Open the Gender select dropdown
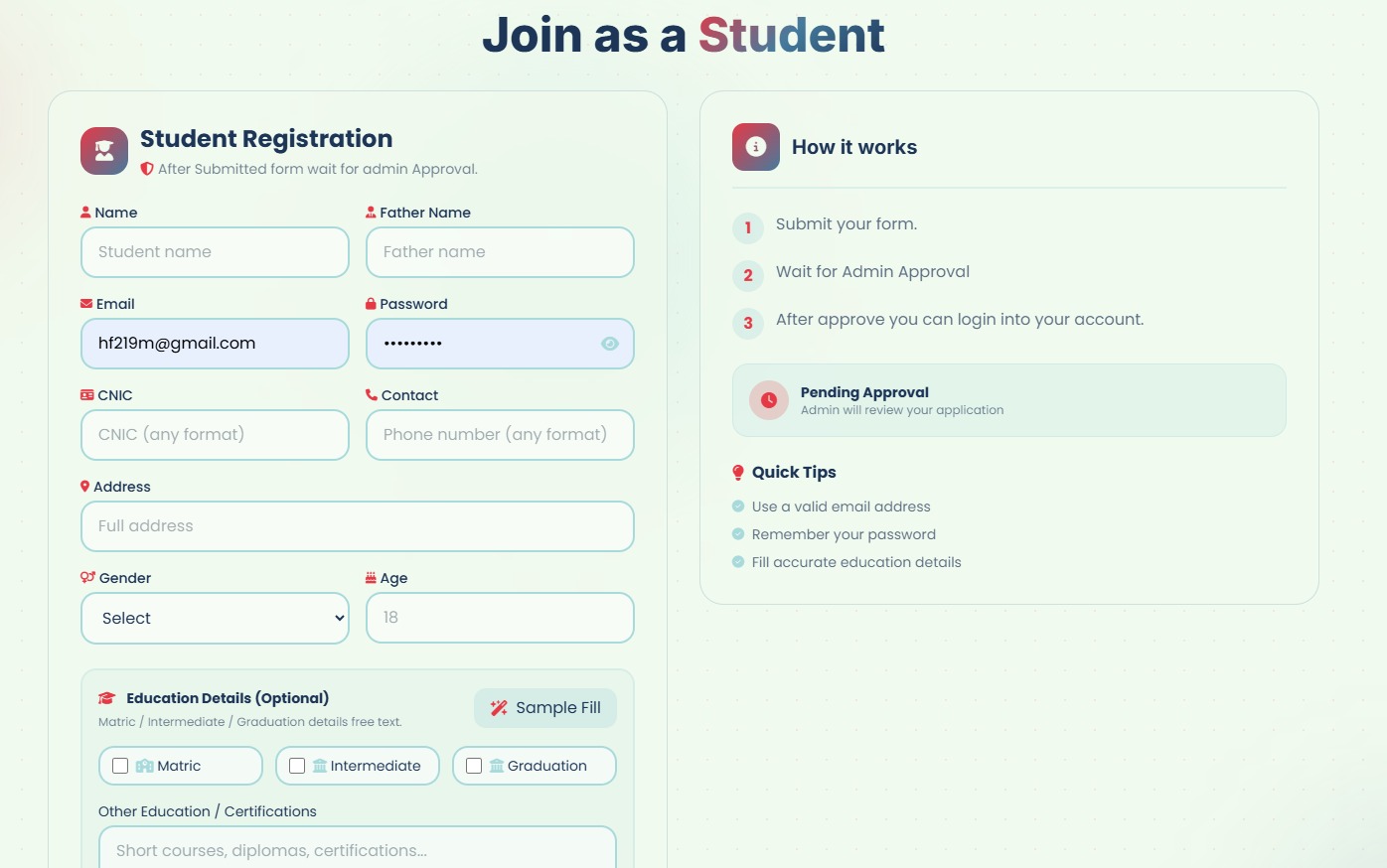 (x=215, y=618)
